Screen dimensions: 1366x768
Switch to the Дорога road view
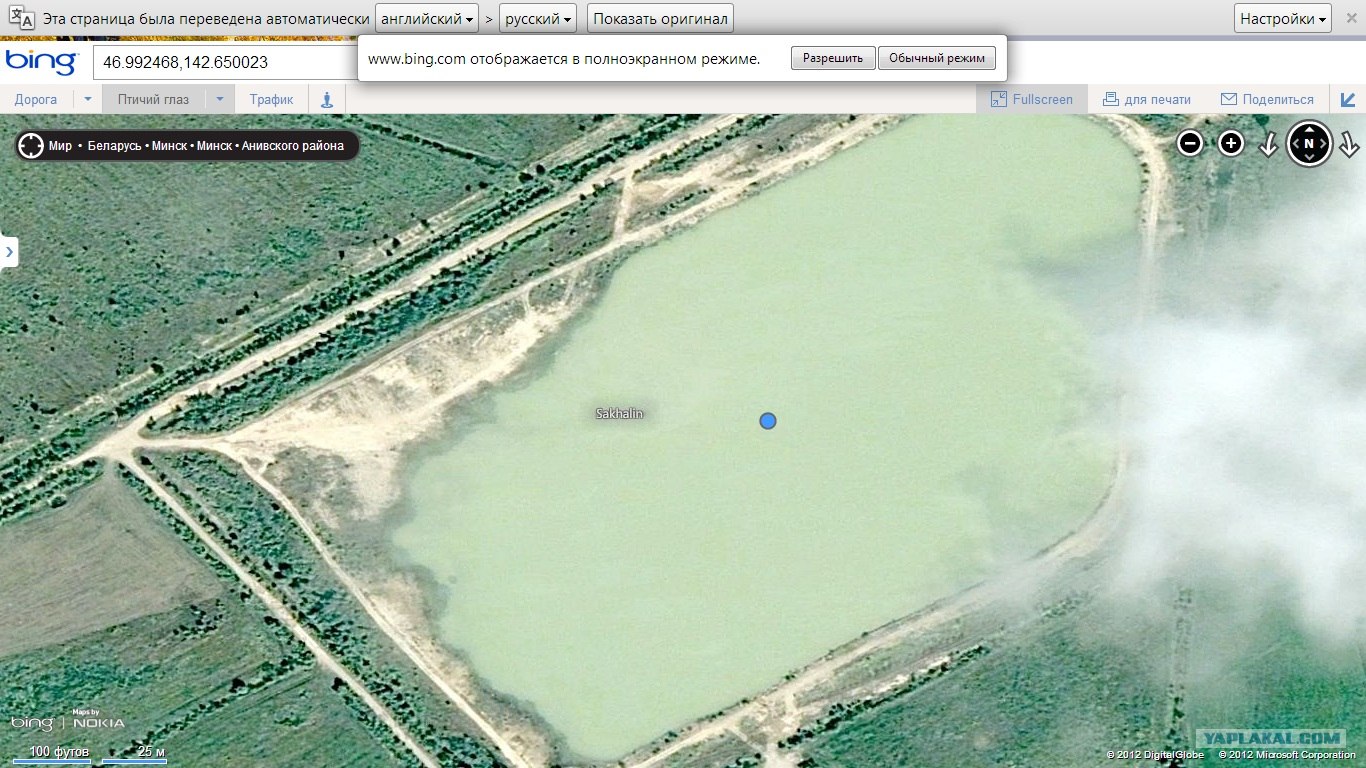pos(36,99)
